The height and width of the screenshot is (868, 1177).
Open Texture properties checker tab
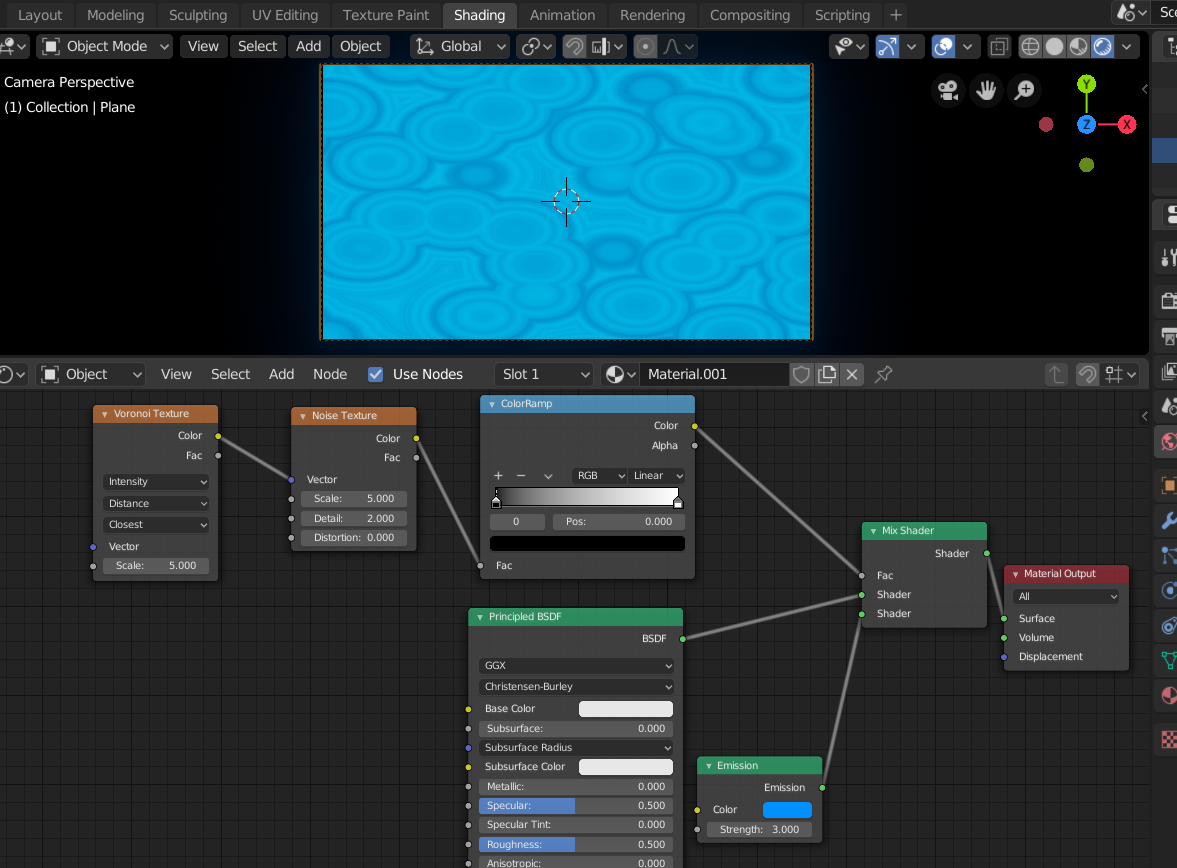[1168, 740]
